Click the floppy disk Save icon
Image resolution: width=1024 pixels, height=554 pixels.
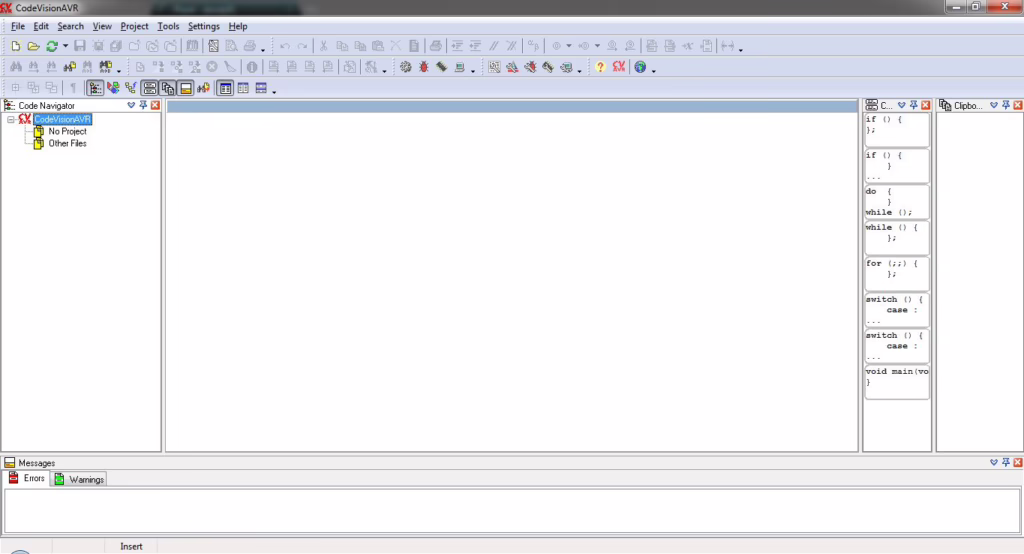coord(80,46)
